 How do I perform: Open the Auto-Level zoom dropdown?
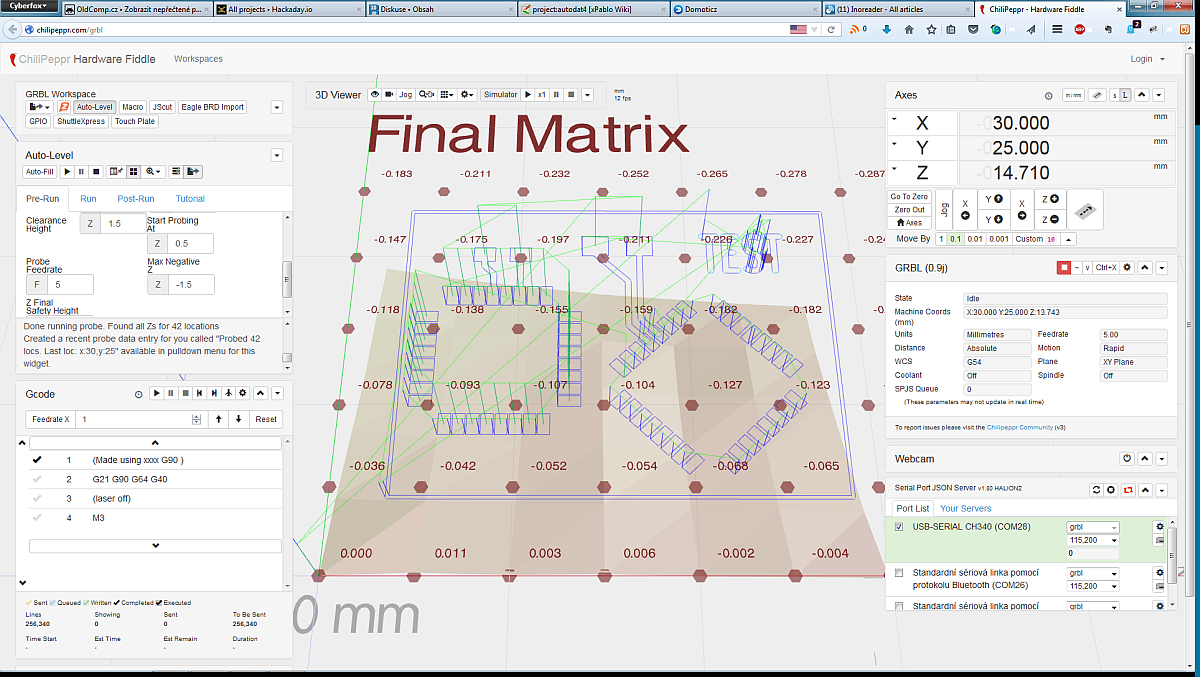pos(154,172)
